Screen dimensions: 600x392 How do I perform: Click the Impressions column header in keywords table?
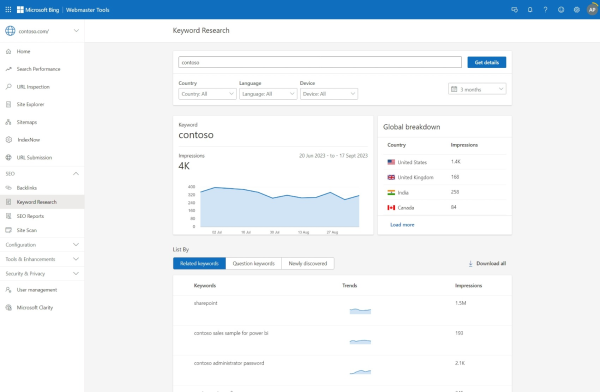click(x=468, y=286)
